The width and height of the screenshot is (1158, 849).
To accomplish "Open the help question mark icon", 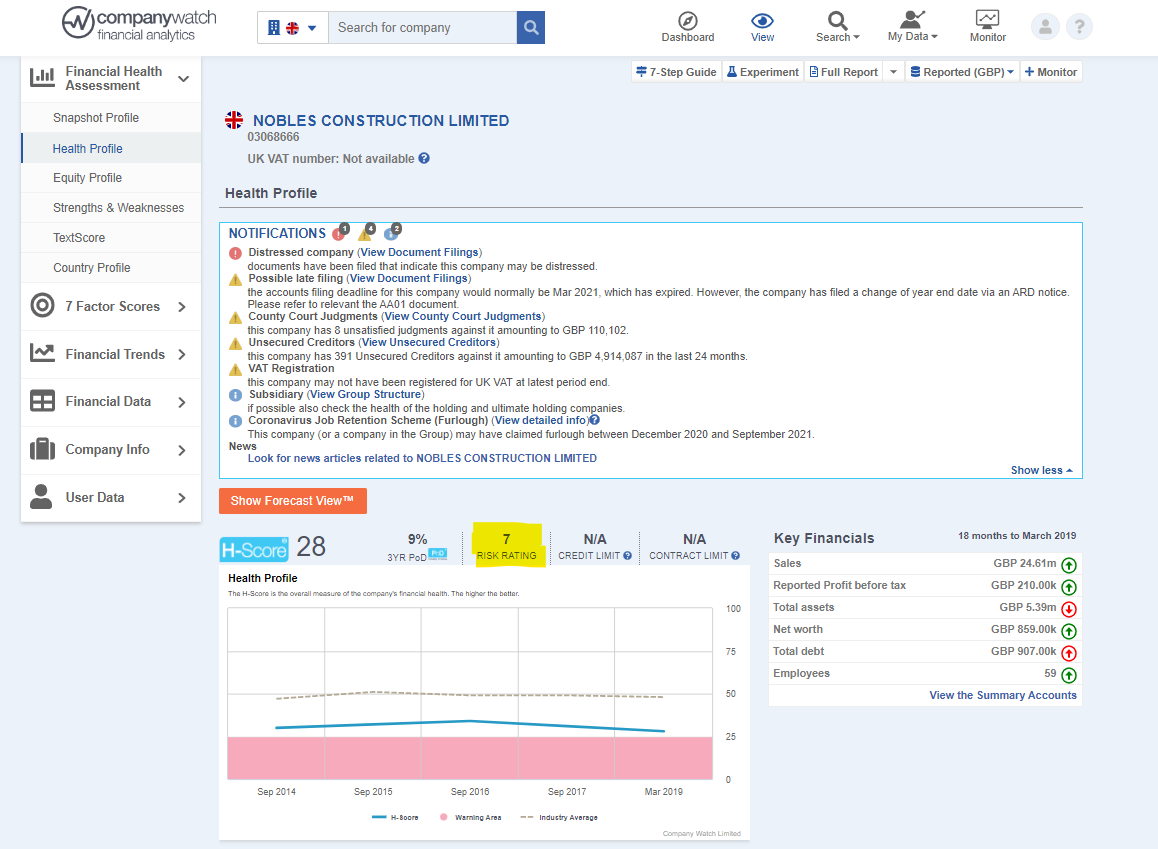I will coord(1080,27).
